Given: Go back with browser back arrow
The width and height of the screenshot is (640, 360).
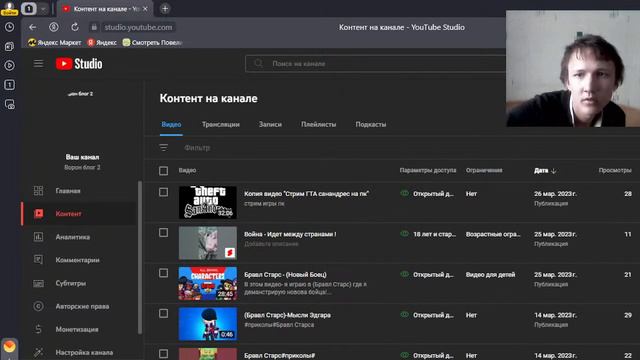Looking at the screenshot, I should click(33, 27).
